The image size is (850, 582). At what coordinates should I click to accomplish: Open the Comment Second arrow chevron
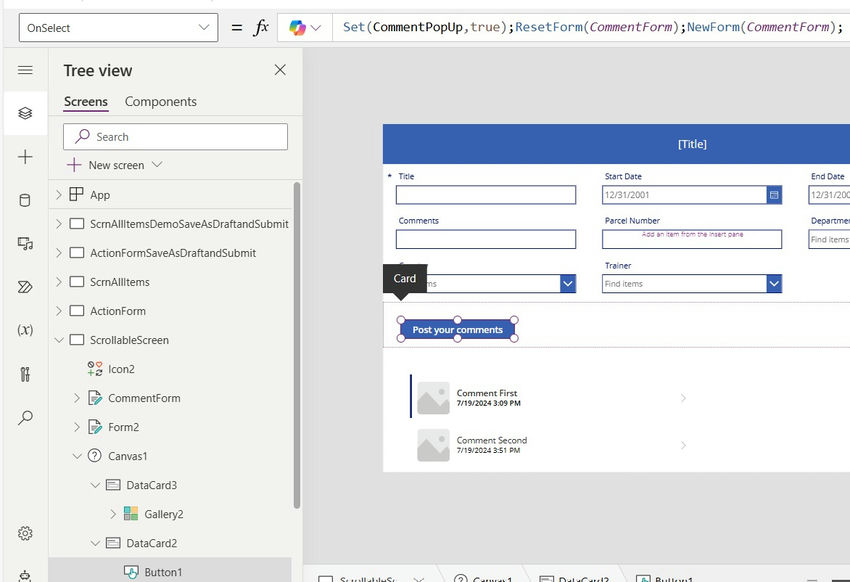tap(683, 445)
